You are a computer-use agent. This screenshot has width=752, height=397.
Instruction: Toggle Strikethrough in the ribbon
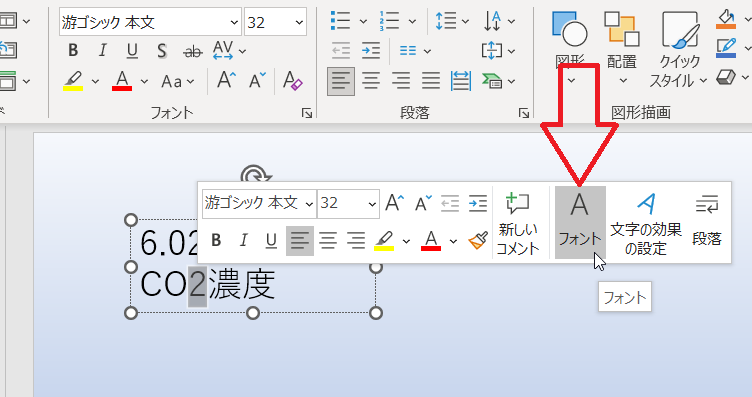(193, 50)
